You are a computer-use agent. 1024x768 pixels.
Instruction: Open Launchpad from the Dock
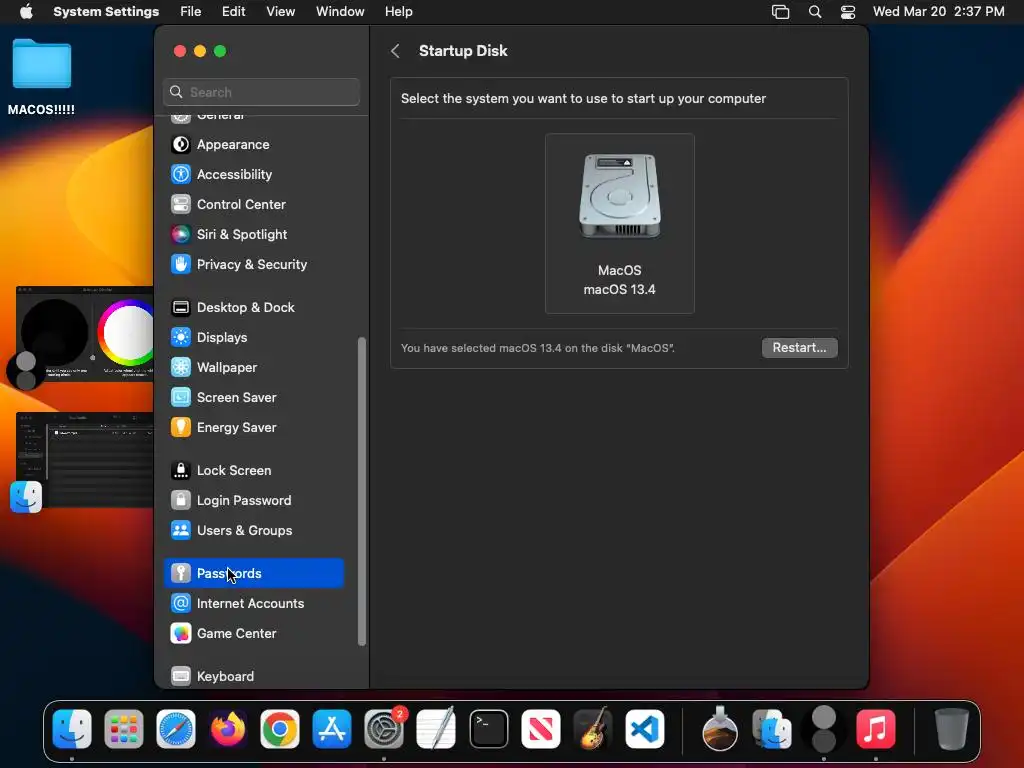[123, 729]
